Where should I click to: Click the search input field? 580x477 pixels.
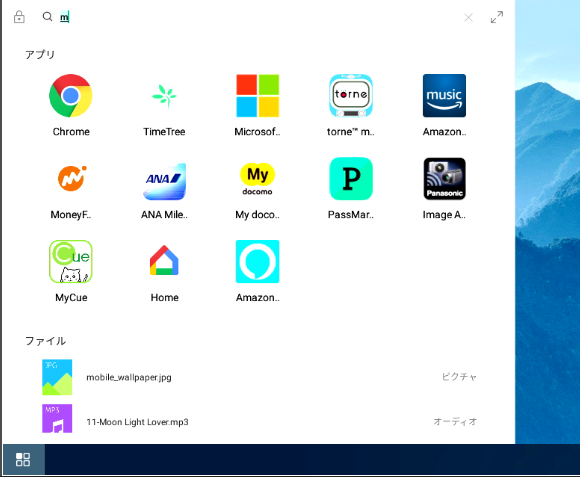259,17
